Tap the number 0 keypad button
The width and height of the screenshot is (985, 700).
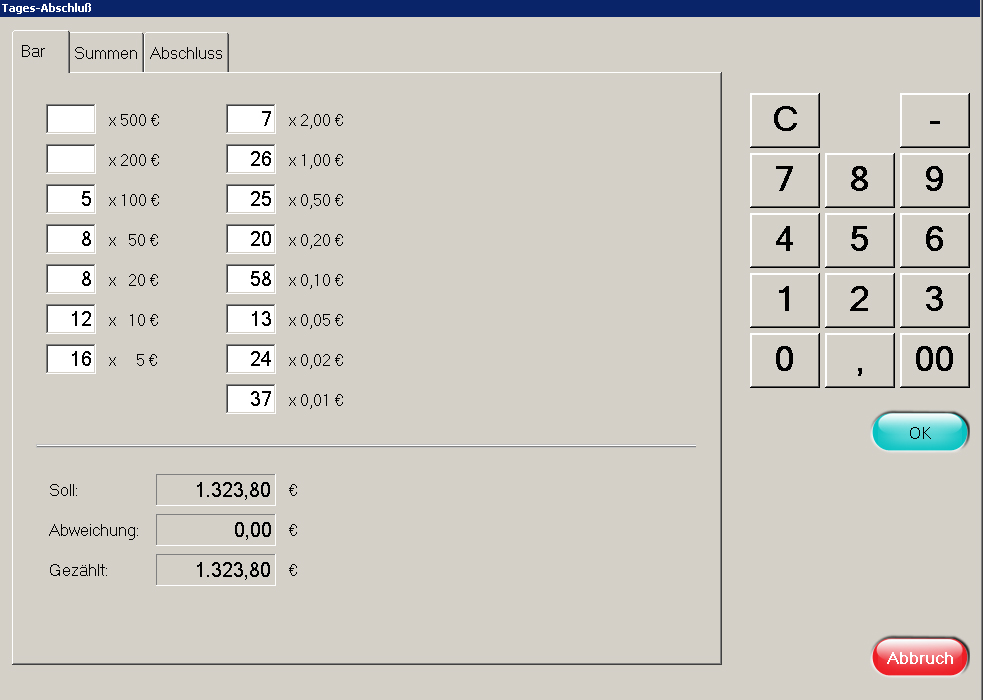[785, 360]
